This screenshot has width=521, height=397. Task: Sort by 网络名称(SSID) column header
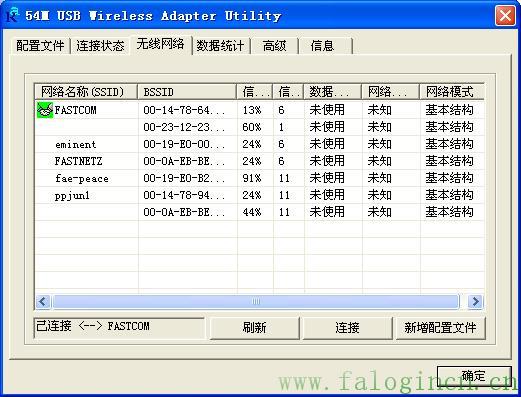(x=86, y=92)
